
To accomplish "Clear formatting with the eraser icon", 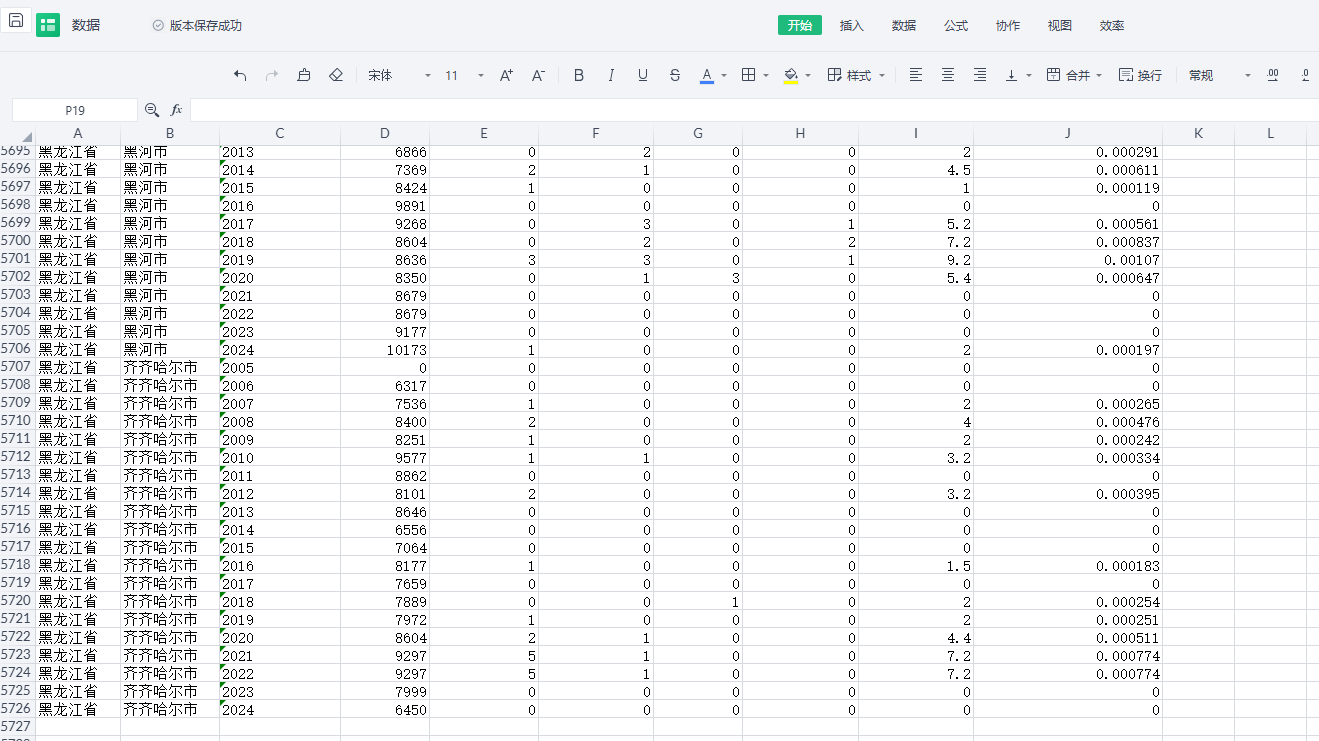I will point(336,75).
